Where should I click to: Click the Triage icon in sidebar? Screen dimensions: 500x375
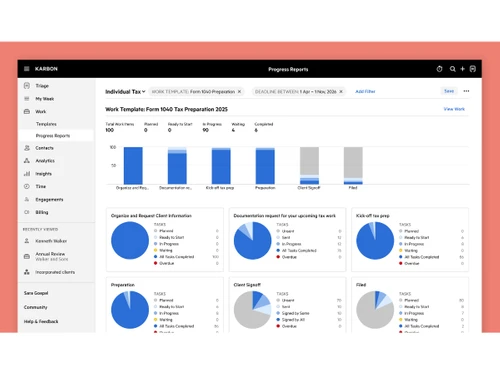[27, 86]
